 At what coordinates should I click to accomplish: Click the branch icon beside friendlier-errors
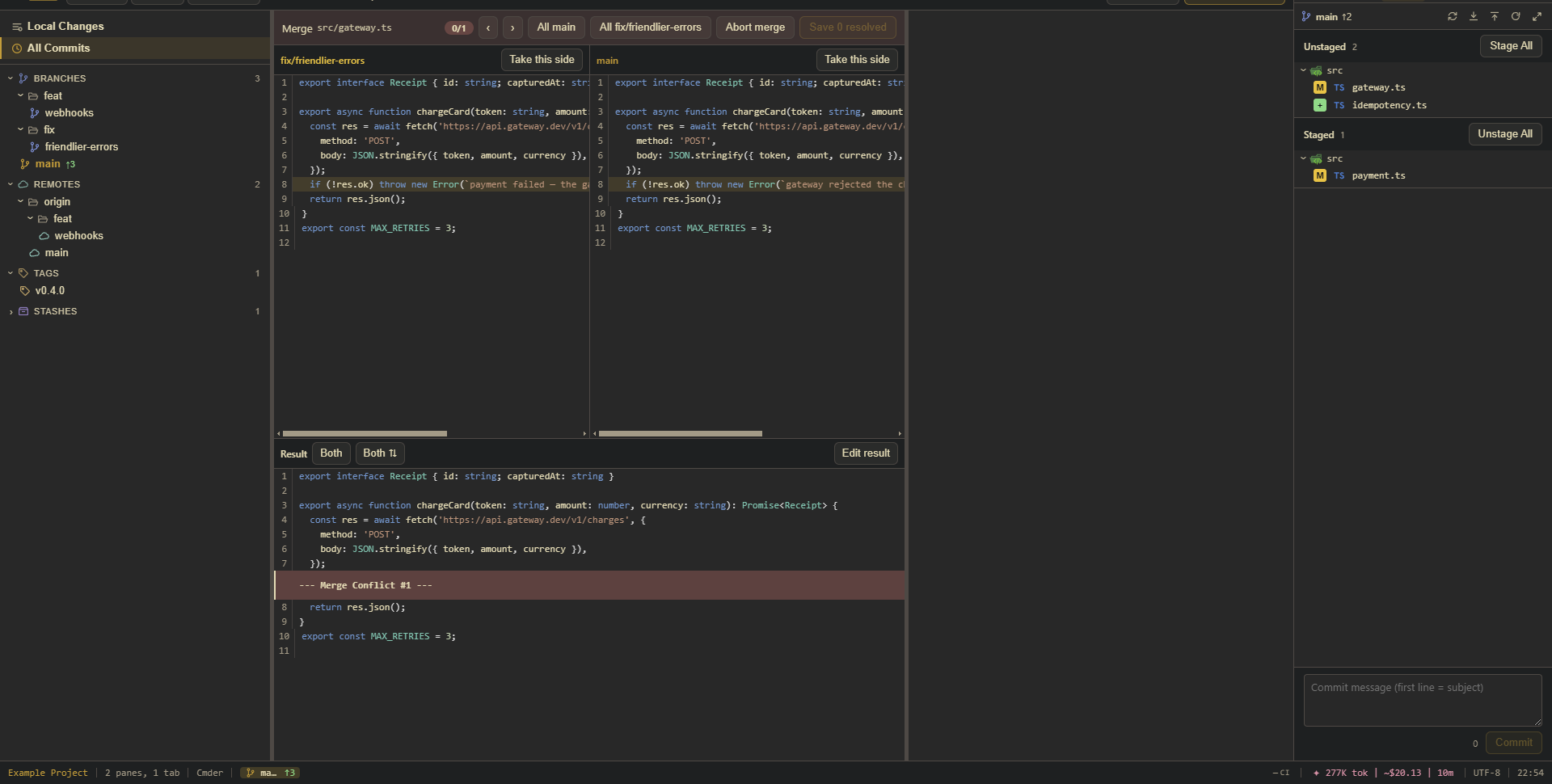(35, 147)
